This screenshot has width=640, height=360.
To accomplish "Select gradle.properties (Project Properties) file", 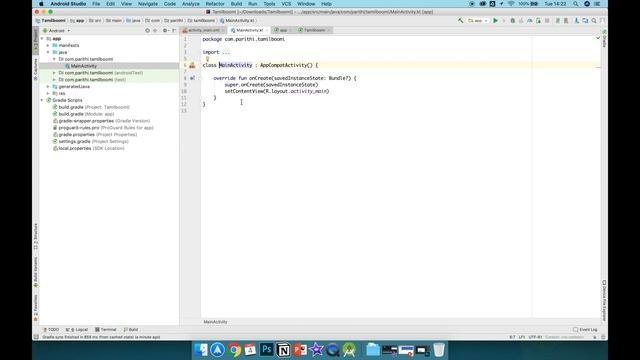I will pos(95,135).
